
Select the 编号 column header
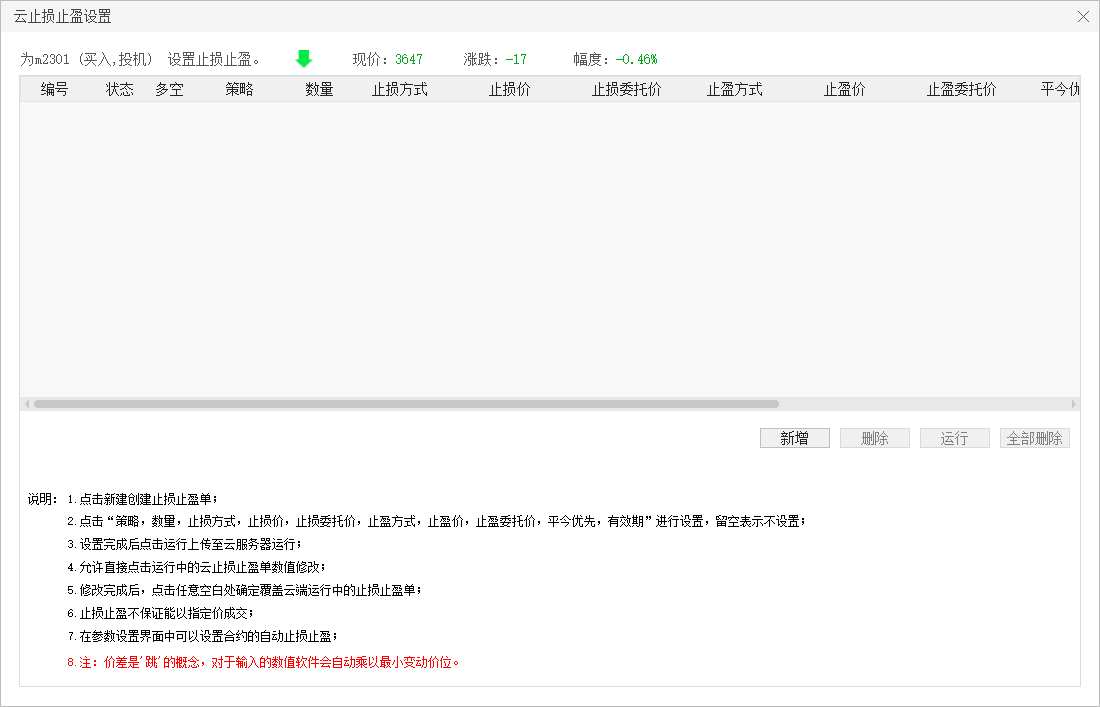pyautogui.click(x=55, y=89)
